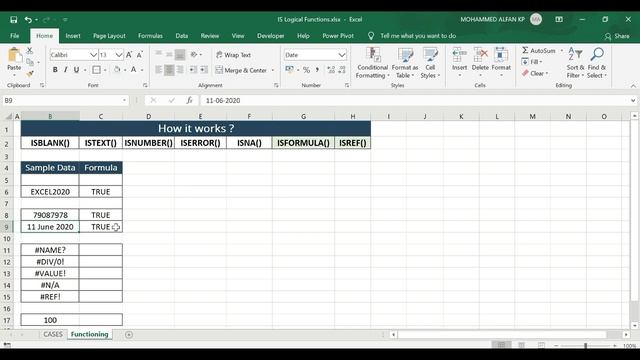The image size is (640, 360).
Task: Increase font size with larger A icon
Action: click(129, 55)
